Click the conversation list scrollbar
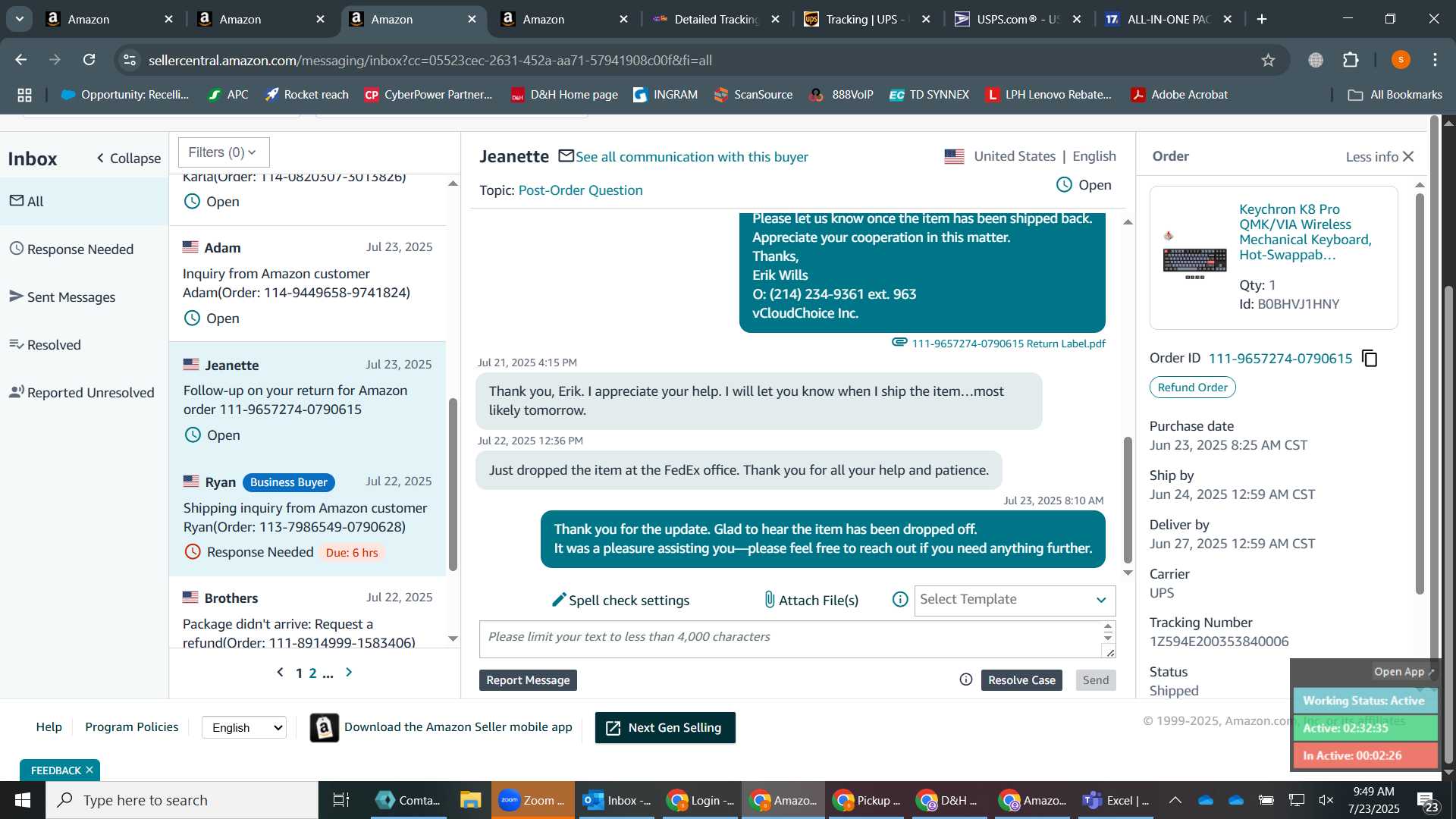Image resolution: width=1456 pixels, height=819 pixels. coord(453,485)
